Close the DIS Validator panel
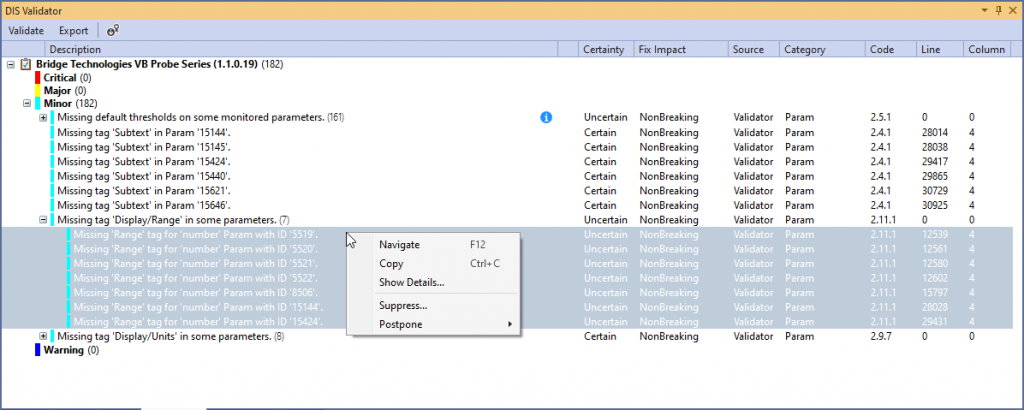Screen dimensions: 1024x410 1013,10
